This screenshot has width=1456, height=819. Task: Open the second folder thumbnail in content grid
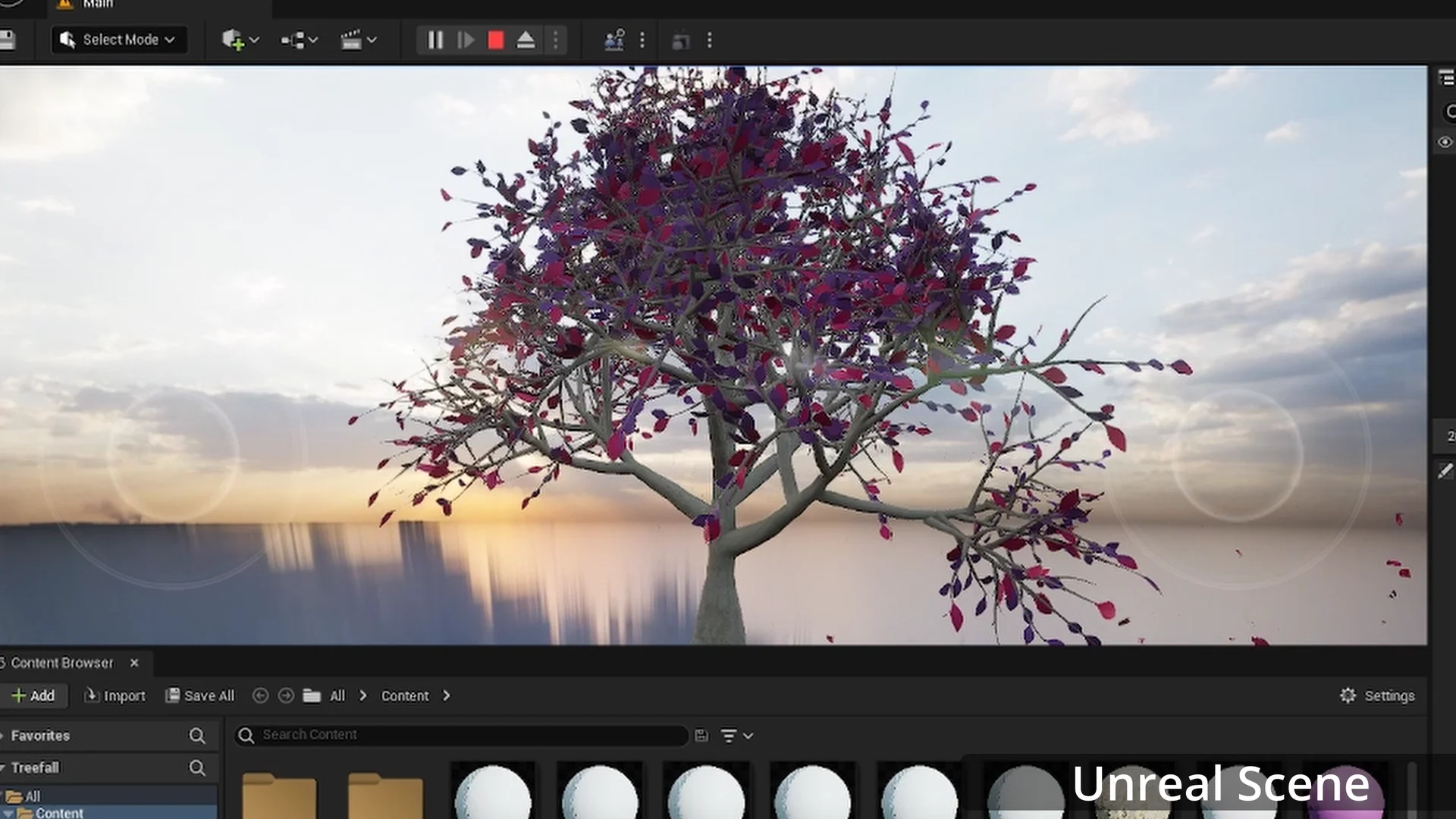[385, 795]
